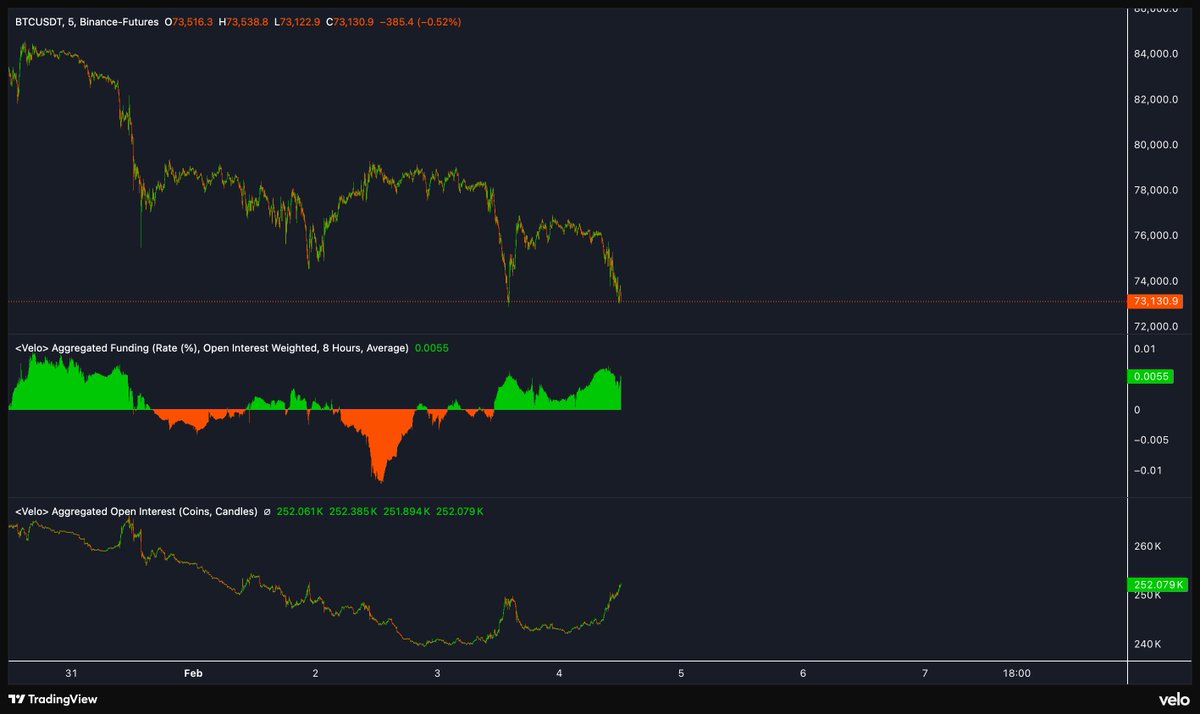Click the legend open interest value 252.079K
Screen dimensions: 1200x714
coord(459,511)
